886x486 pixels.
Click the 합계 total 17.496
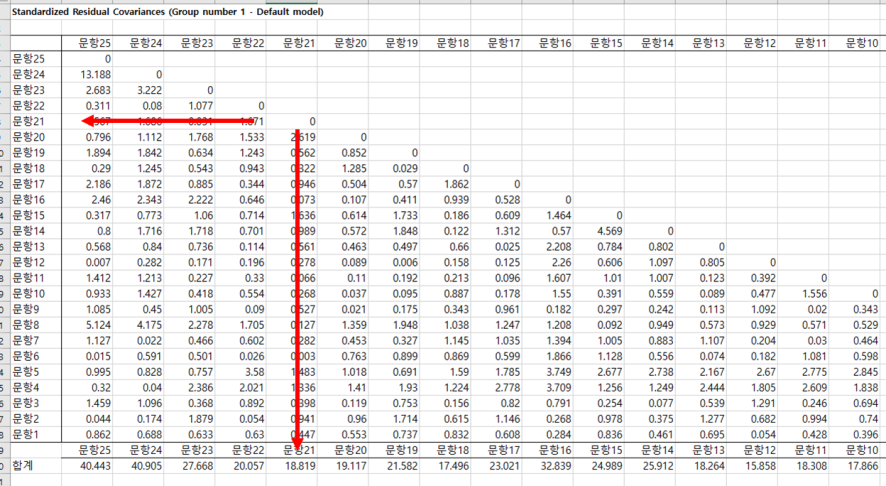click(454, 466)
